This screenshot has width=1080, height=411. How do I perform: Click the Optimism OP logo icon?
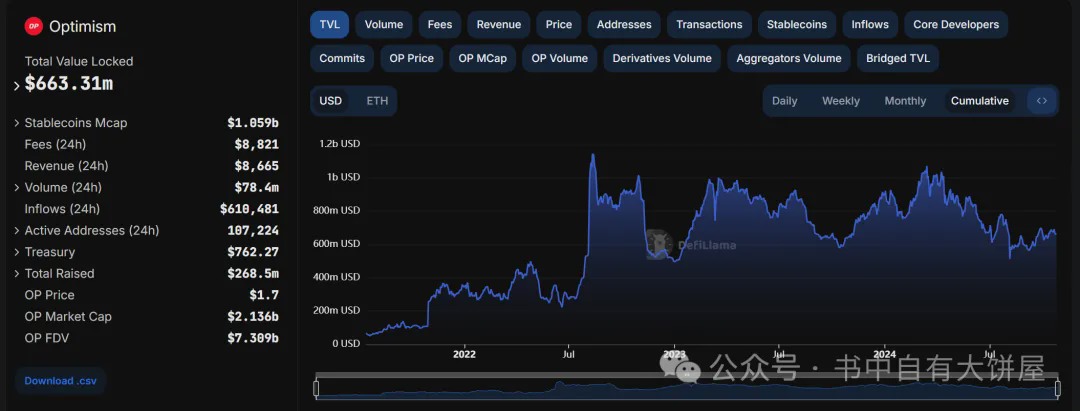(34, 27)
